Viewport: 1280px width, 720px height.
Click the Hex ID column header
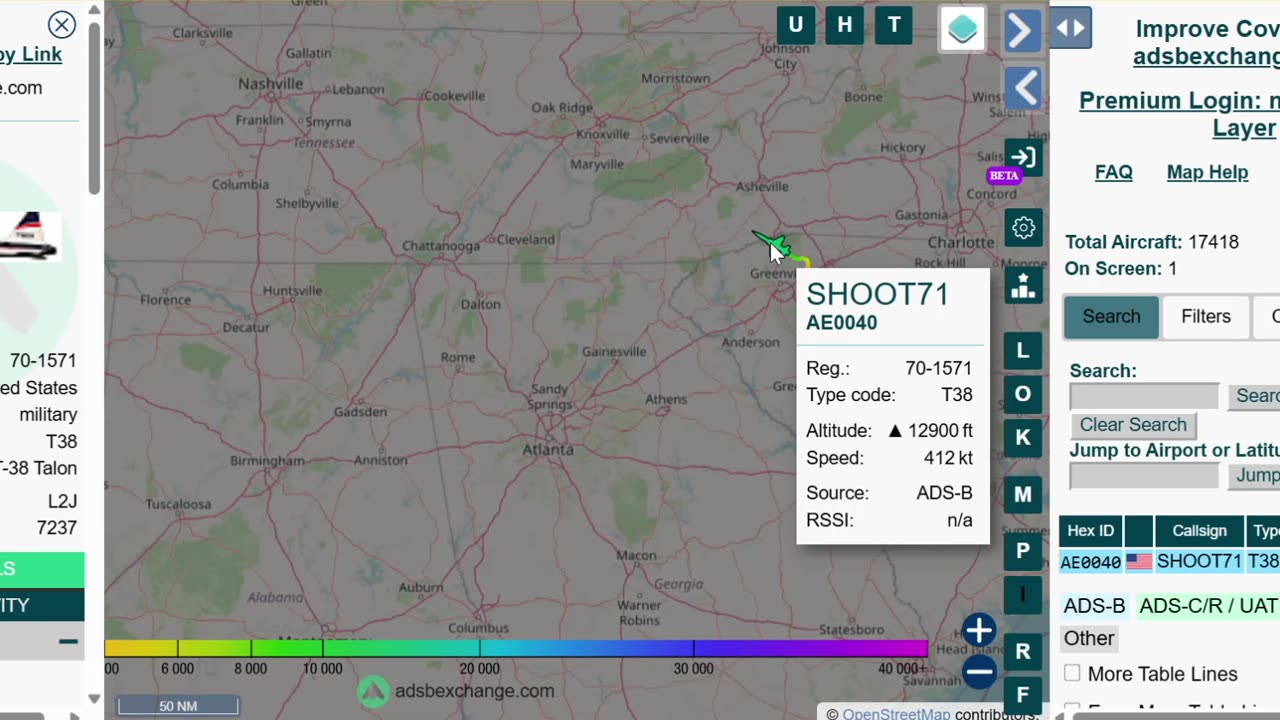tap(1090, 531)
